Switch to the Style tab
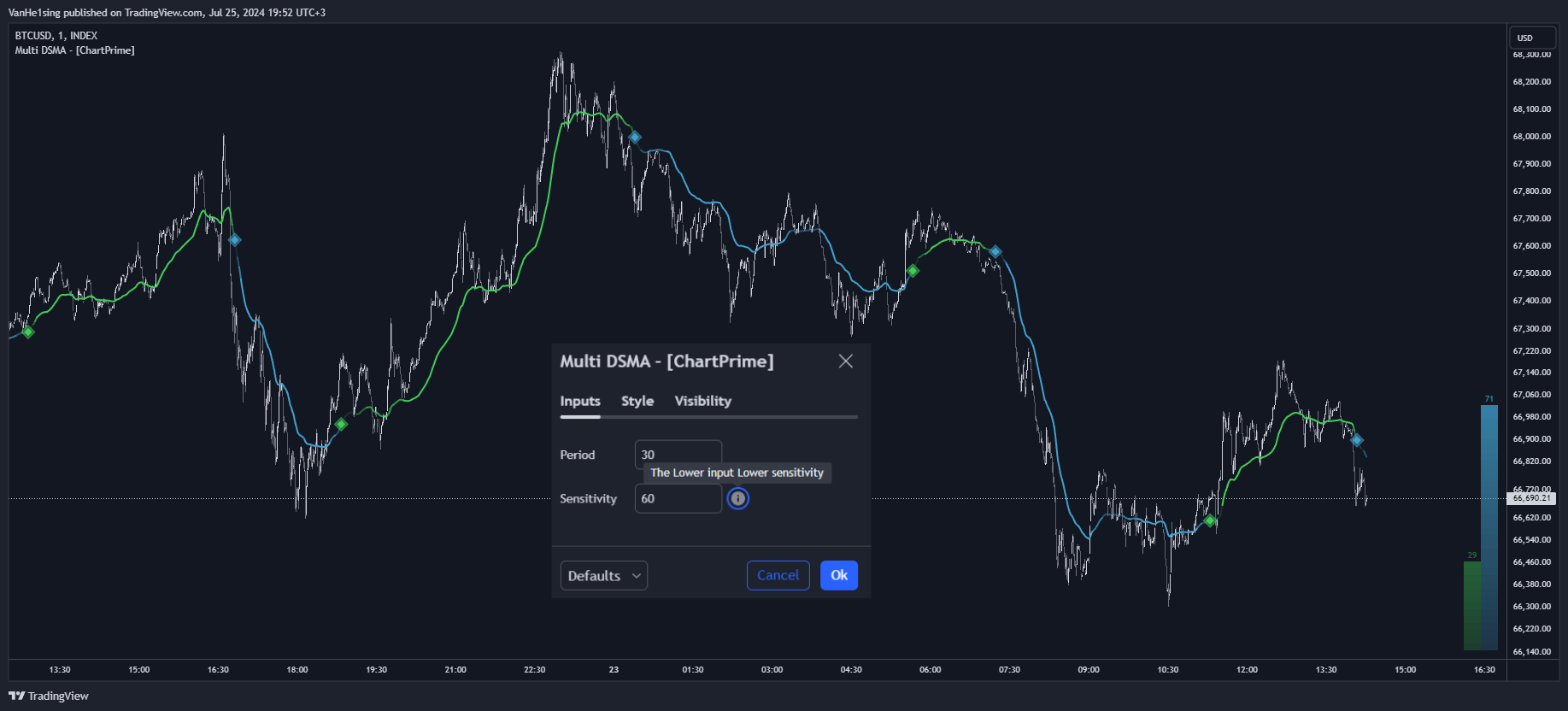 (637, 401)
